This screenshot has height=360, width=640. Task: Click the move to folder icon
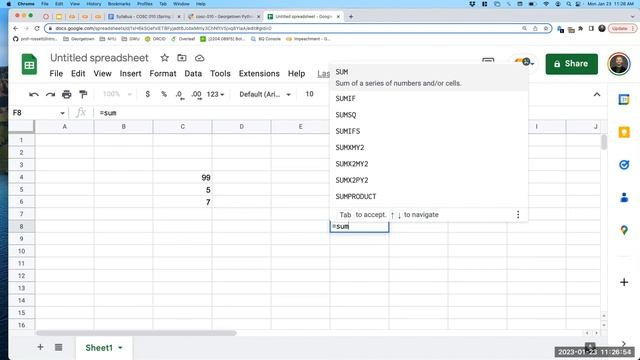(182, 58)
